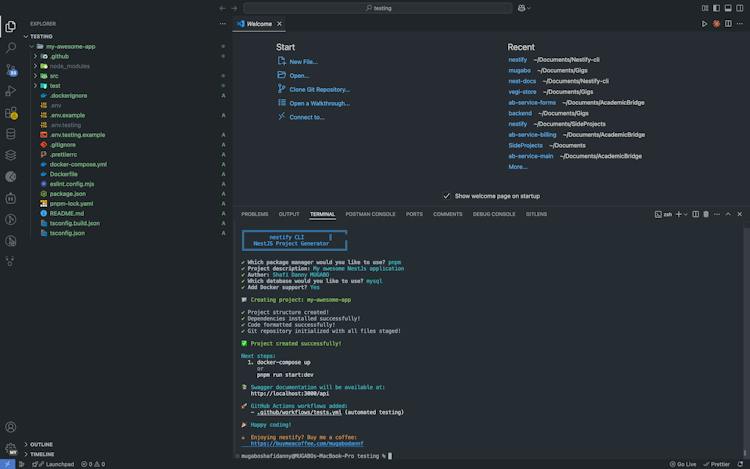
Task: Open docker-compose.yml in explorer
Action: (x=78, y=164)
